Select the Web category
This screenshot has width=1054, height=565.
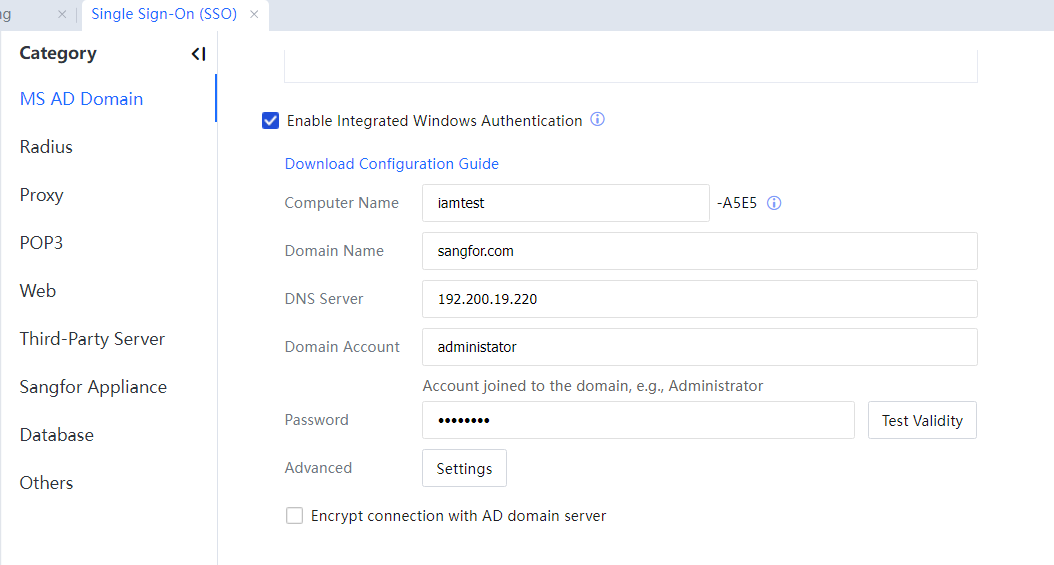coord(38,291)
